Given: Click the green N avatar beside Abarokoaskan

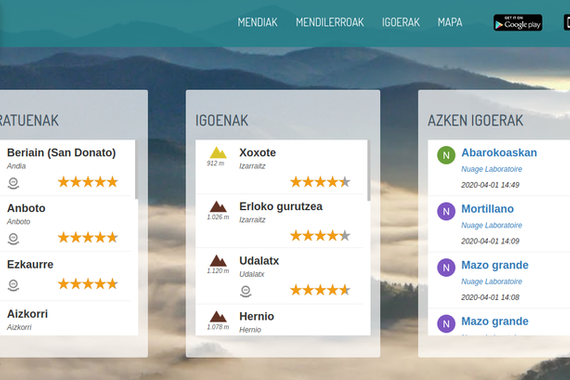Looking at the screenshot, I should [x=446, y=155].
